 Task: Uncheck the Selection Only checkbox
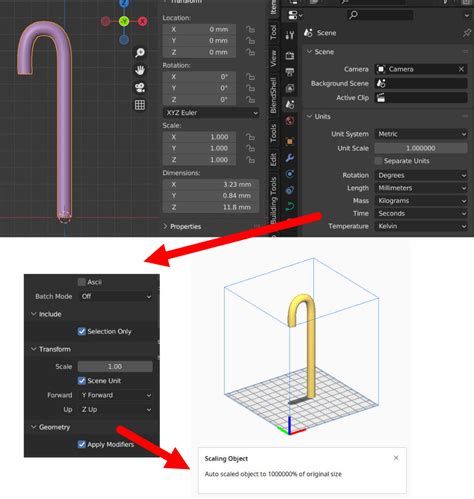[82, 331]
